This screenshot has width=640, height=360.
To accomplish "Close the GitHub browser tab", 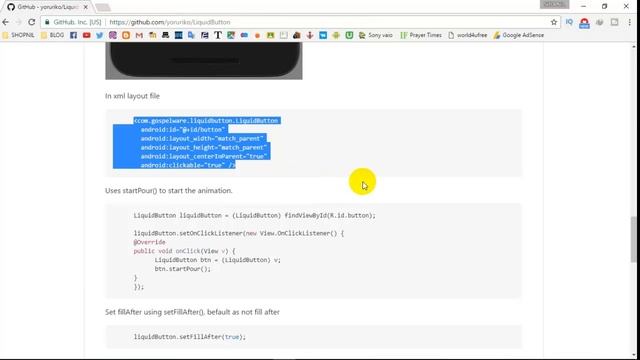I will coord(86,7).
